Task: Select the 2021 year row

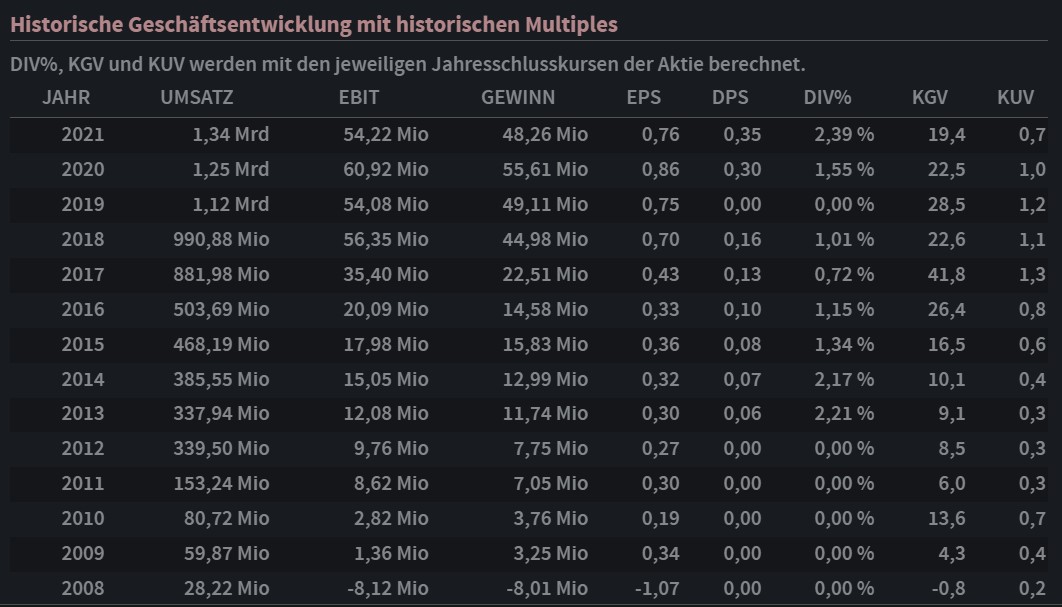Action: [x=82, y=135]
